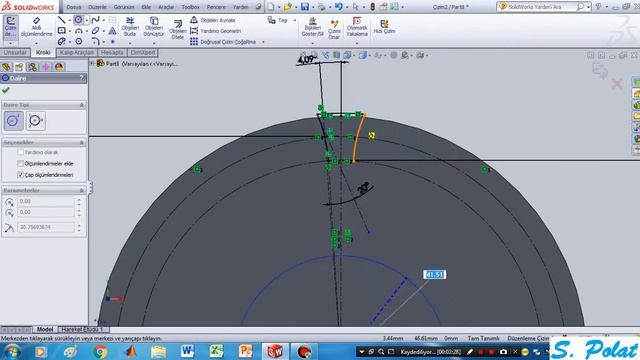Click the Undo icon in top toolbar
640x360 pixels.
coord(338,7)
